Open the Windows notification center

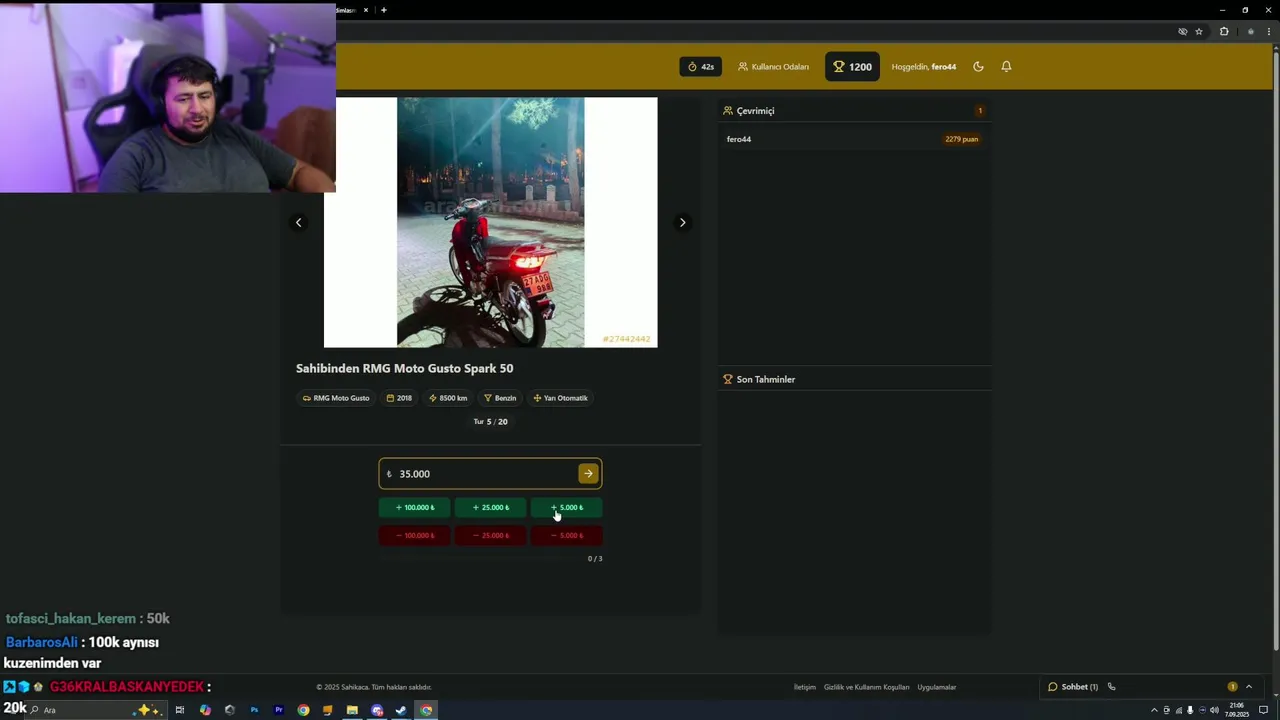tap(1263, 710)
